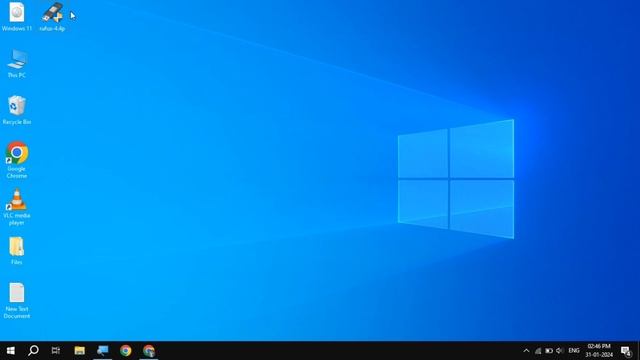
Task: Open the volume speaker tray icon
Action: click(560, 351)
